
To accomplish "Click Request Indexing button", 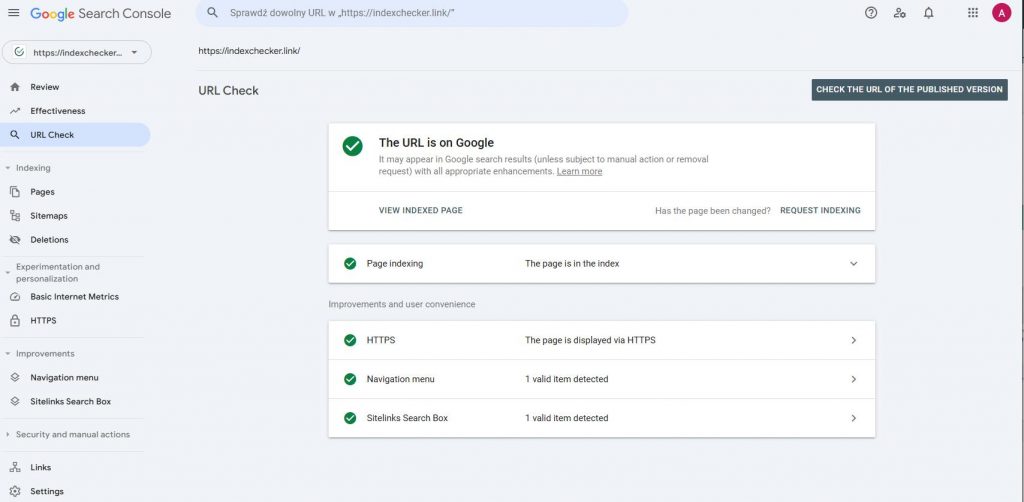I will coord(820,211).
